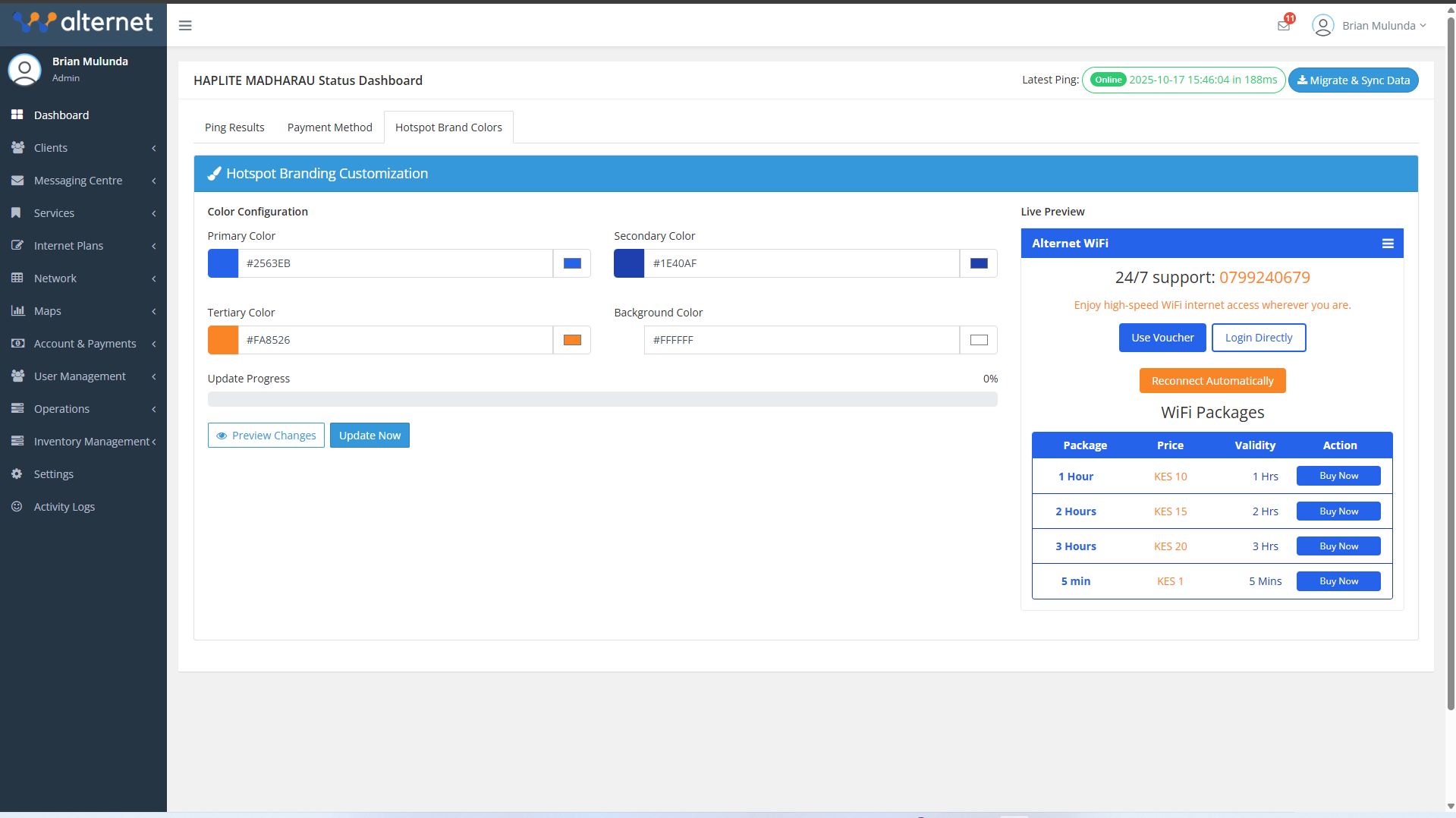The height and width of the screenshot is (818, 1456).
Task: Click the alternet logo
Action: (x=83, y=23)
